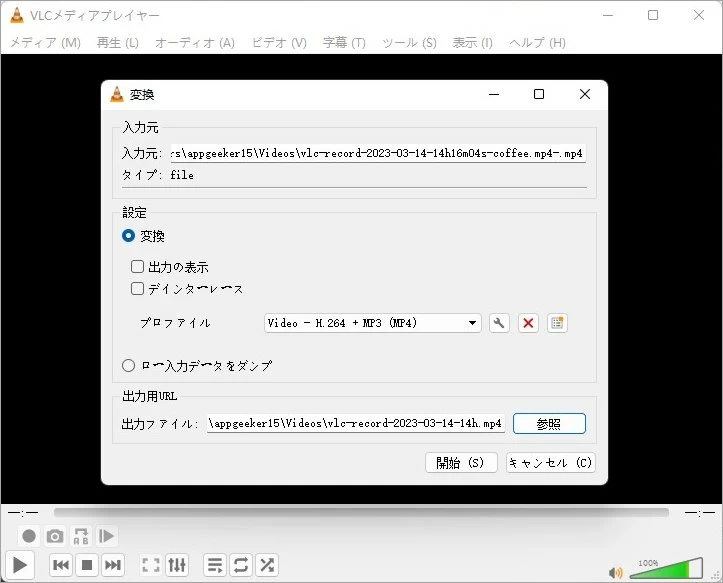Click VLC cone icon in 変換 dialog title
This screenshot has width=723, height=583.
pyautogui.click(x=117, y=94)
